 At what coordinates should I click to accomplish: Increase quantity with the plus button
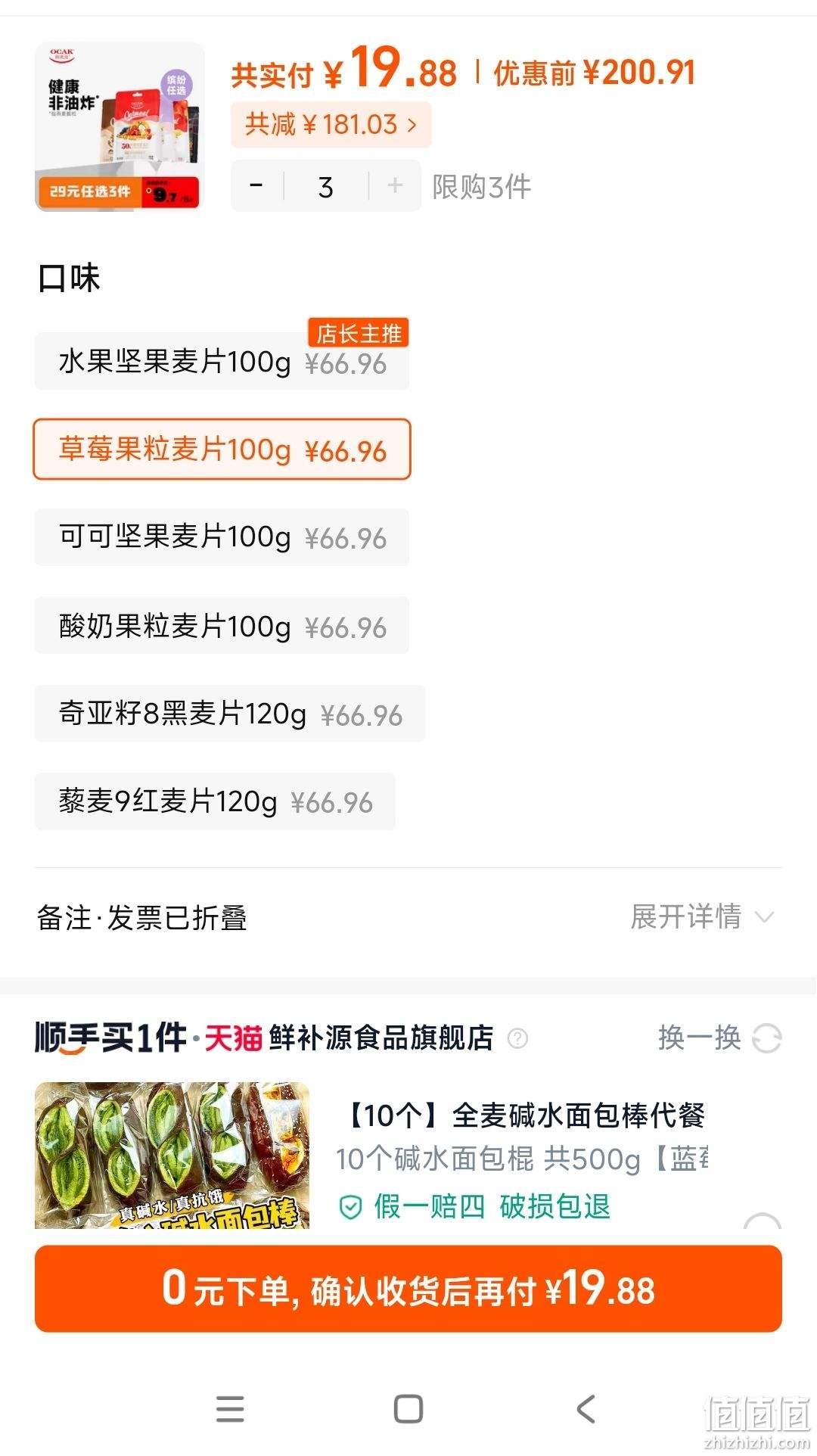click(395, 185)
